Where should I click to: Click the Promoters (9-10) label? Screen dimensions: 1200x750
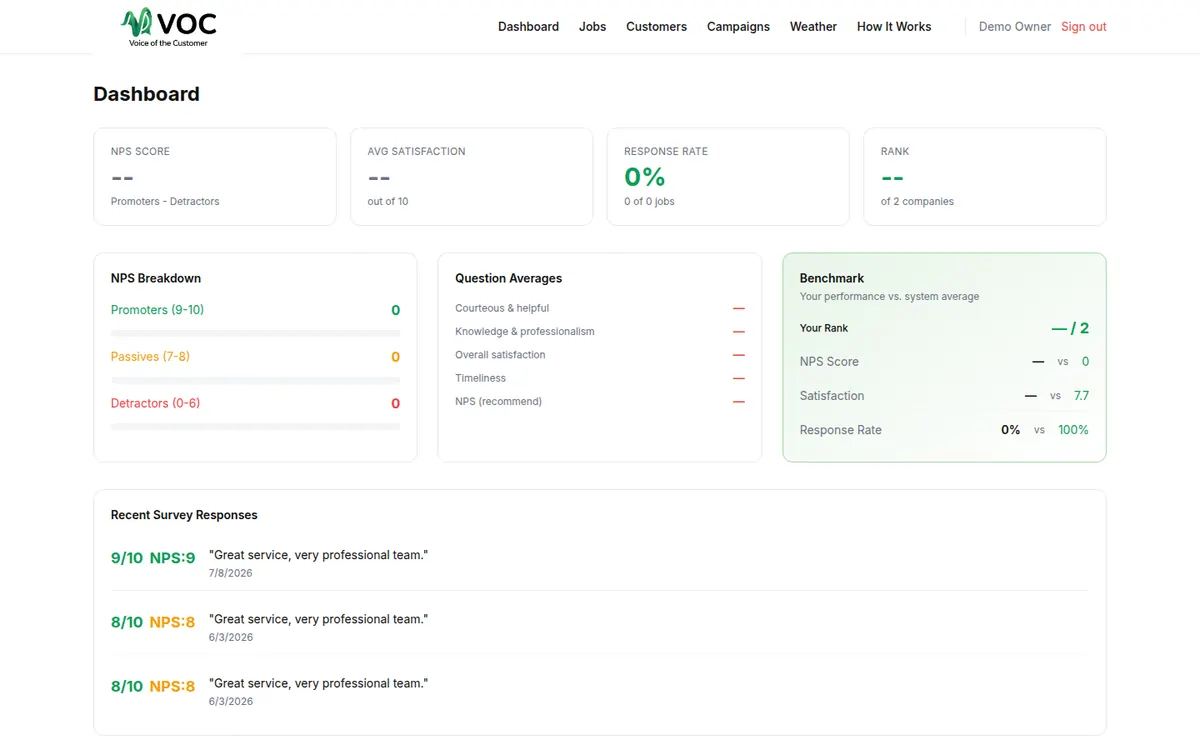pos(157,310)
